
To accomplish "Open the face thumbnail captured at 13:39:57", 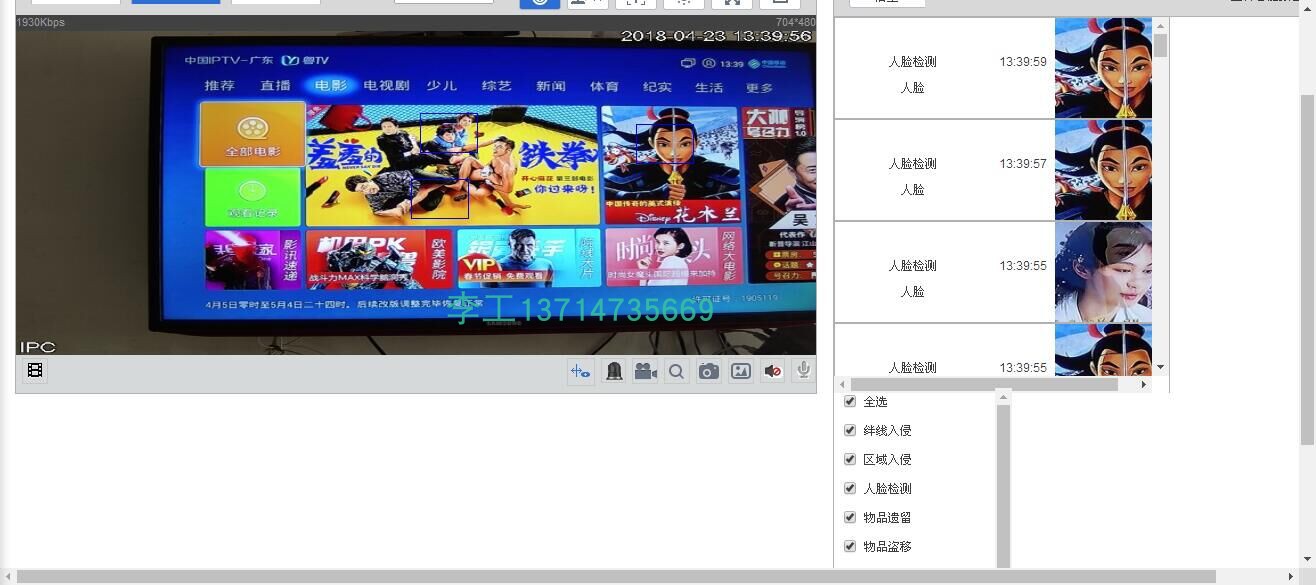I will click(x=1103, y=170).
